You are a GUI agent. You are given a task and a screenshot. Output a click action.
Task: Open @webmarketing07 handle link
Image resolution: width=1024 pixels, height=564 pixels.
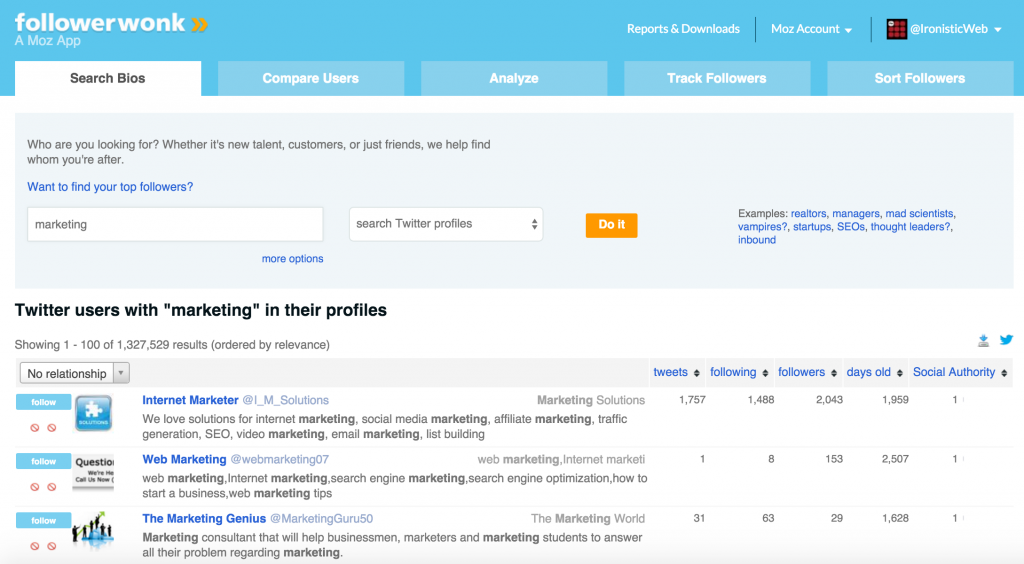point(280,460)
